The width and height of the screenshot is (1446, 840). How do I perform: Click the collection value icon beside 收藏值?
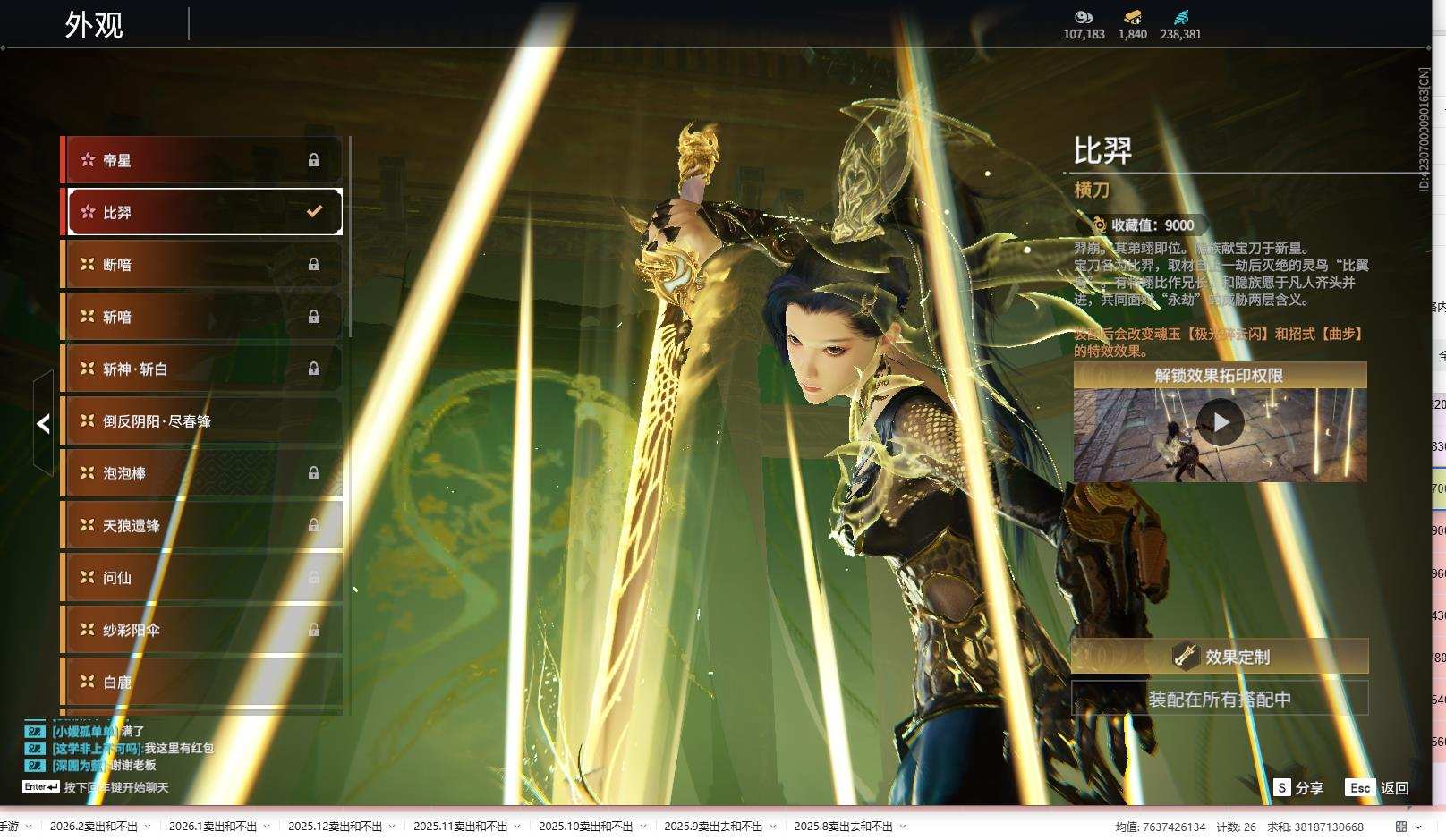click(1099, 225)
